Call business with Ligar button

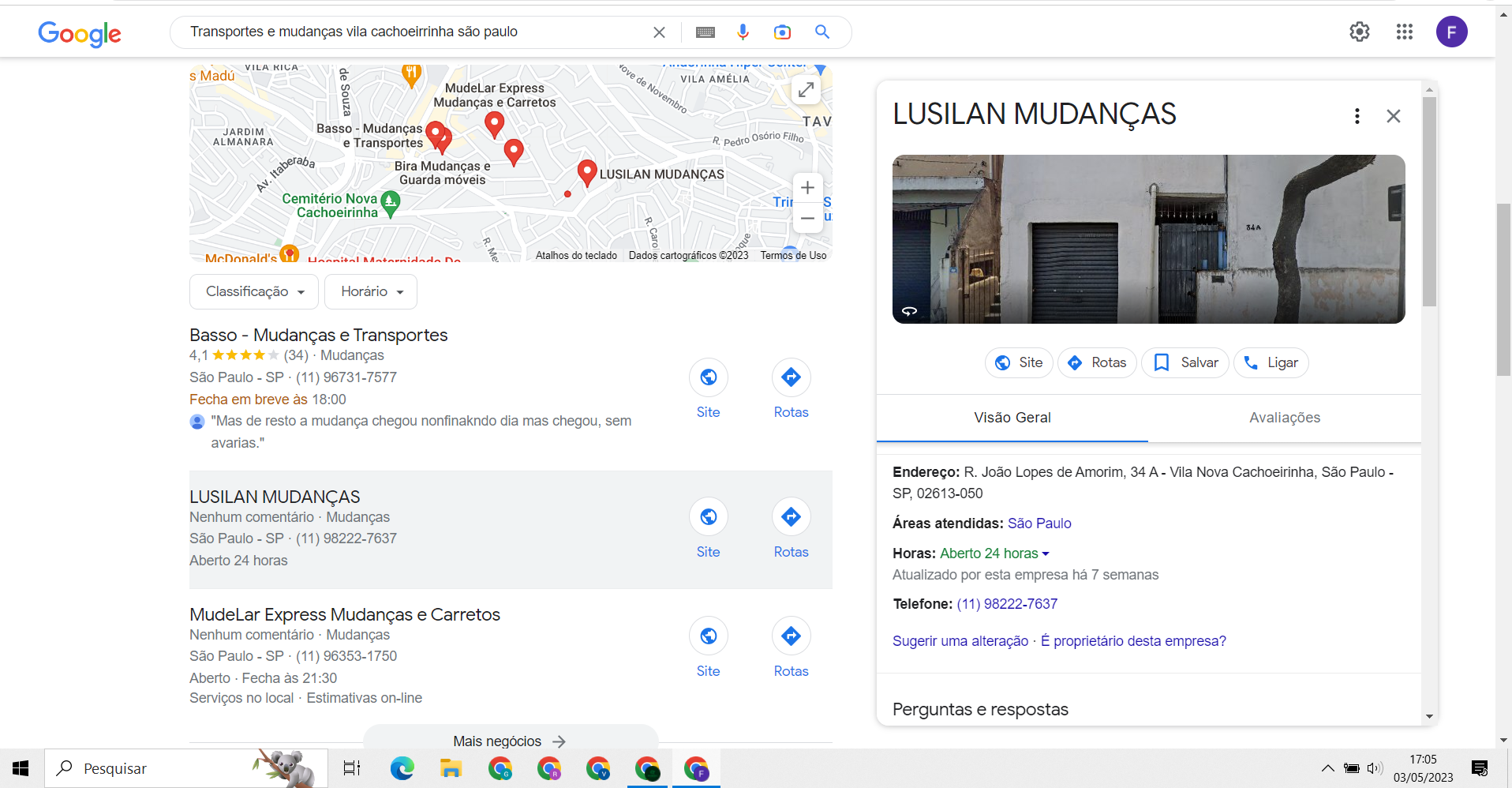pyautogui.click(x=1271, y=362)
